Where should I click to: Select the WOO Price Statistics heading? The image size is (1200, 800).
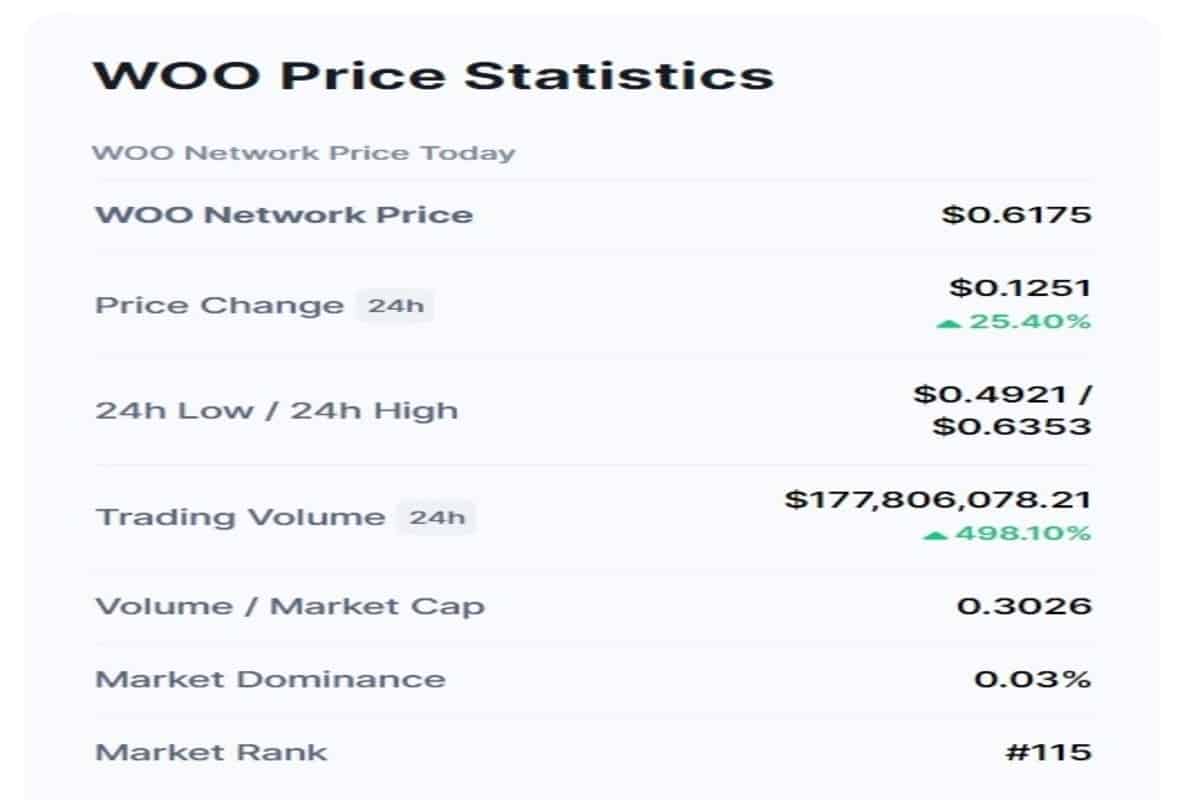coord(433,76)
